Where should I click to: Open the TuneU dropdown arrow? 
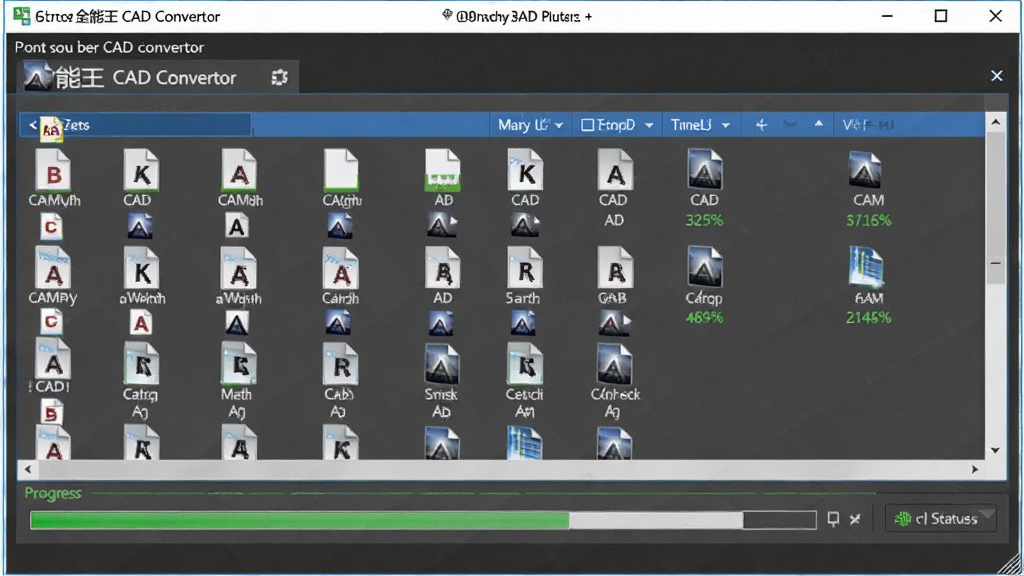[726, 125]
